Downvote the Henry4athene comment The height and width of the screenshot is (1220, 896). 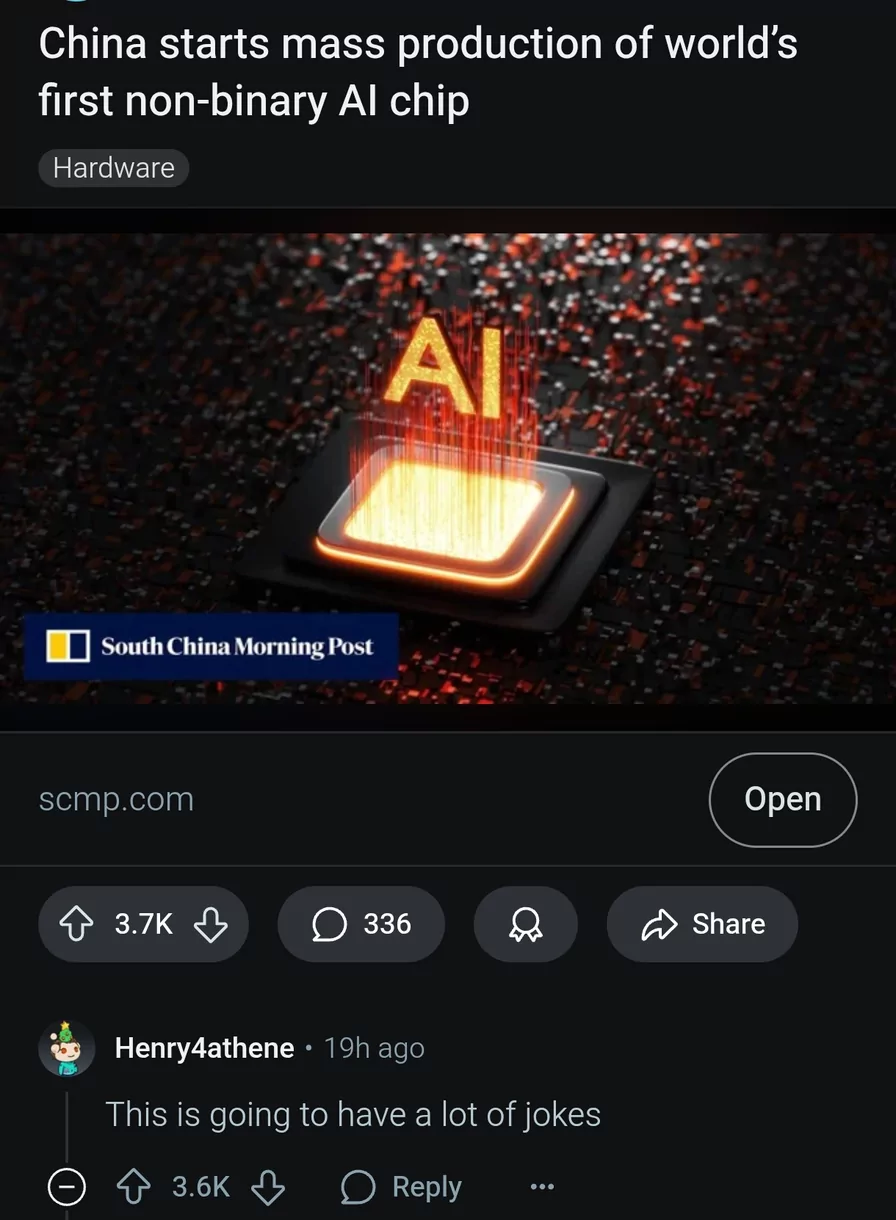(x=267, y=1187)
